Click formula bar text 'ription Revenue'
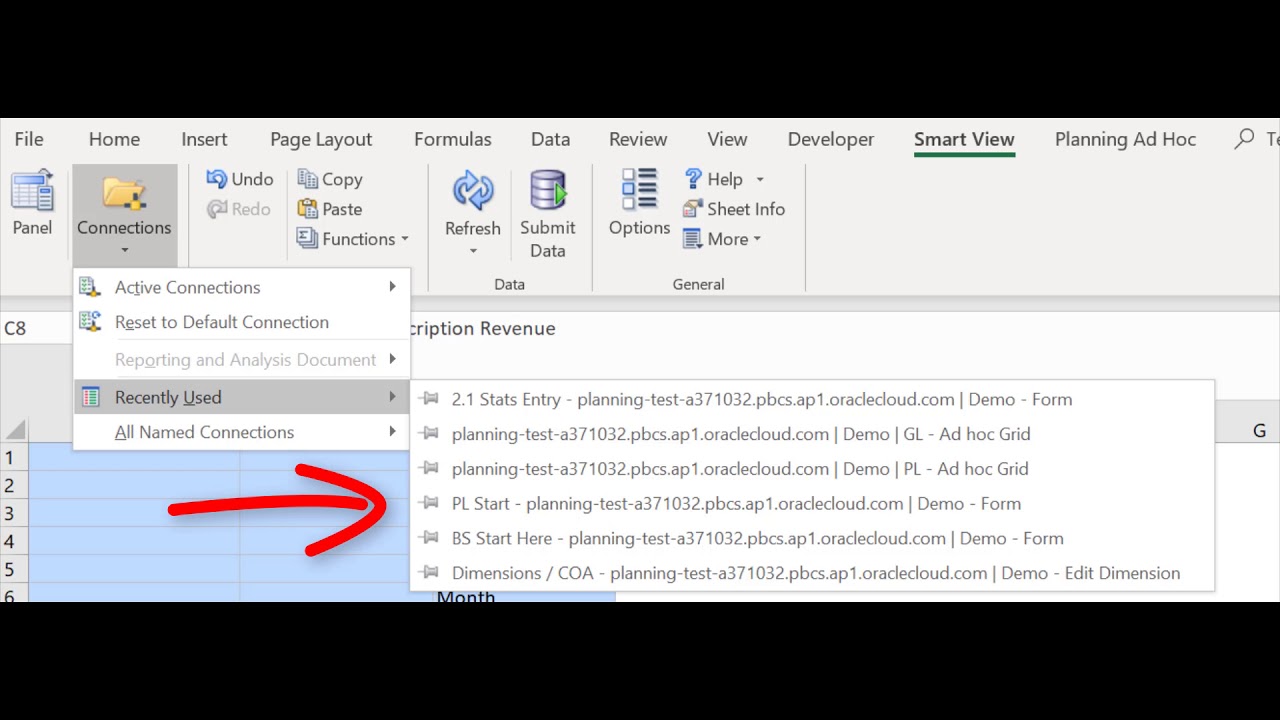Viewport: 1280px width, 720px height. (x=483, y=328)
